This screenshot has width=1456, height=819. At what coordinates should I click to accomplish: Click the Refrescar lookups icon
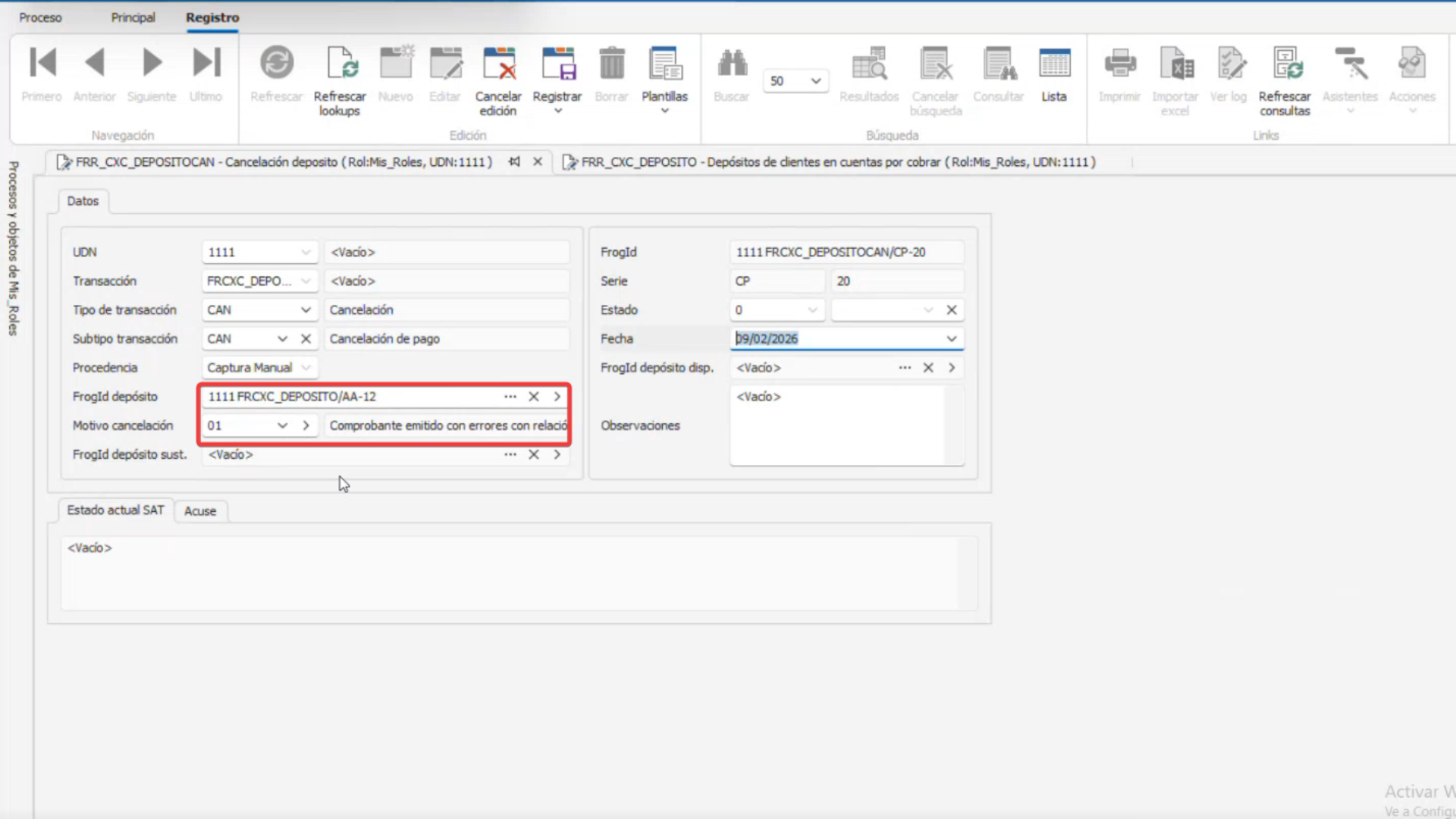click(340, 64)
